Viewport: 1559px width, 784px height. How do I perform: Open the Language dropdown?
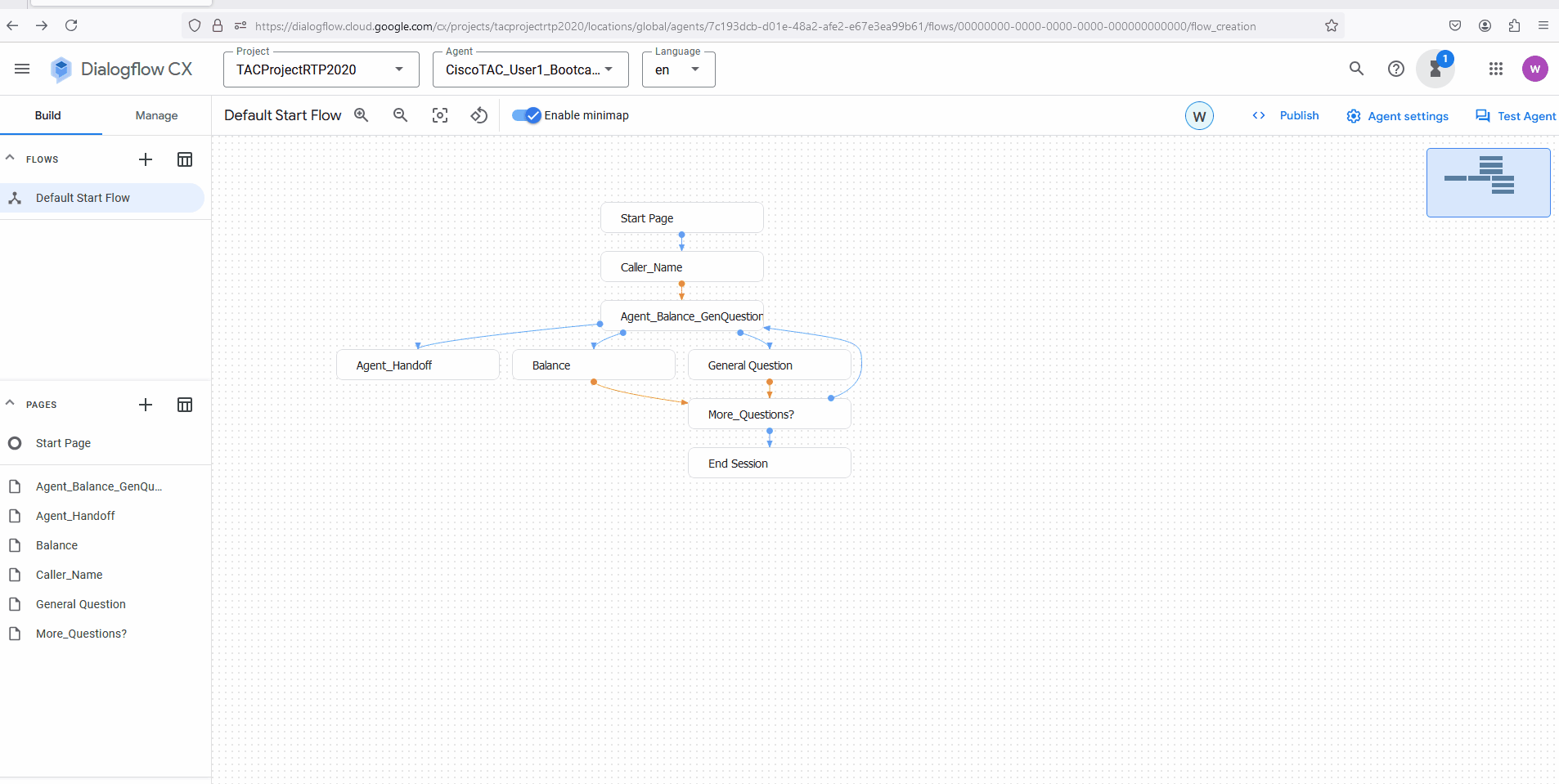(678, 69)
